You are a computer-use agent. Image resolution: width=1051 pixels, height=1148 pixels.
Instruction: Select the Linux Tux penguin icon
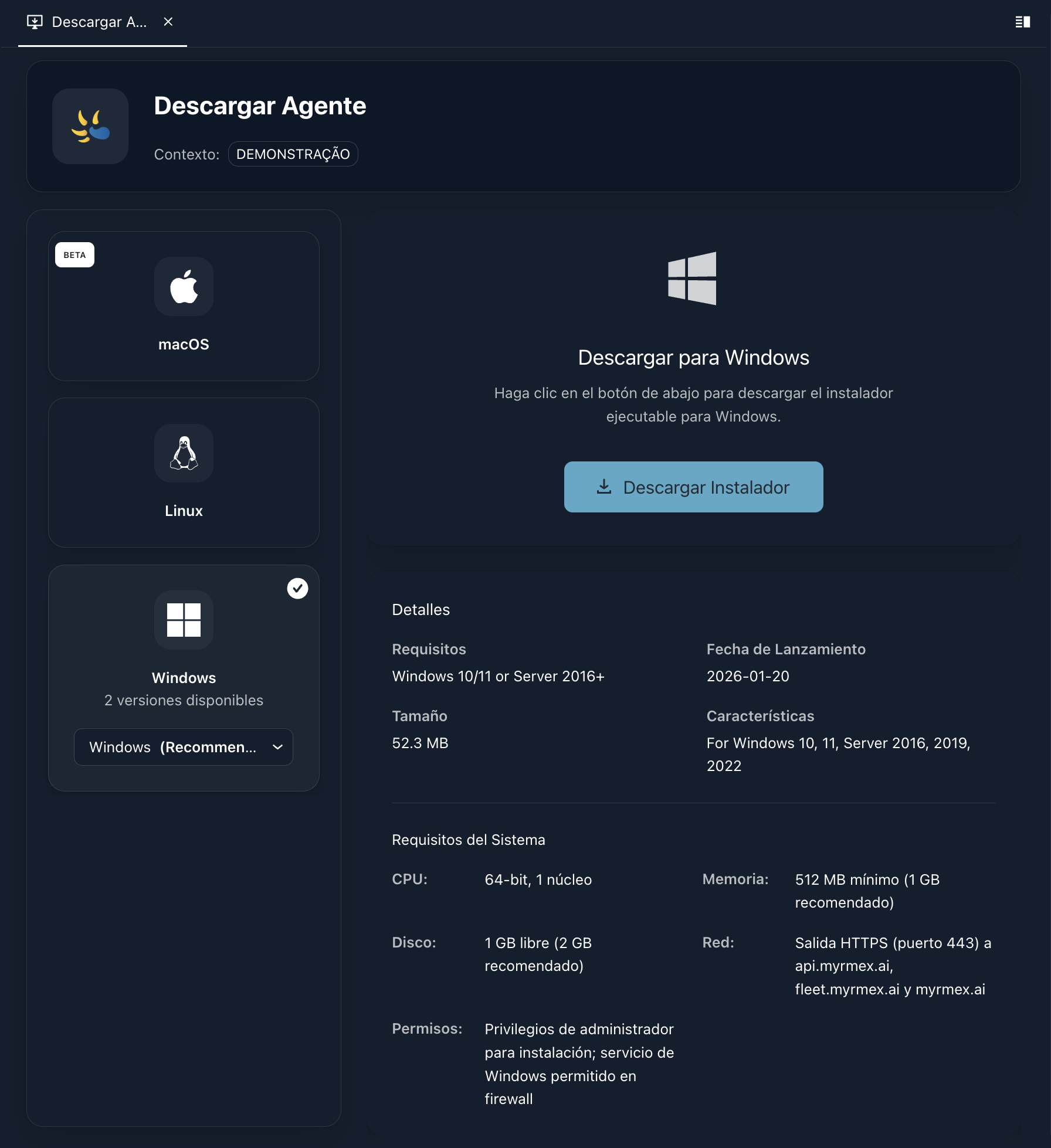[x=184, y=453]
